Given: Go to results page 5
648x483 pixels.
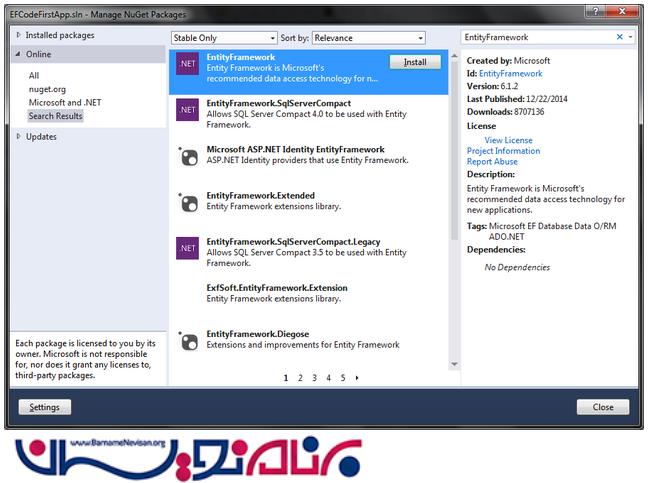Looking at the screenshot, I should click(343, 378).
